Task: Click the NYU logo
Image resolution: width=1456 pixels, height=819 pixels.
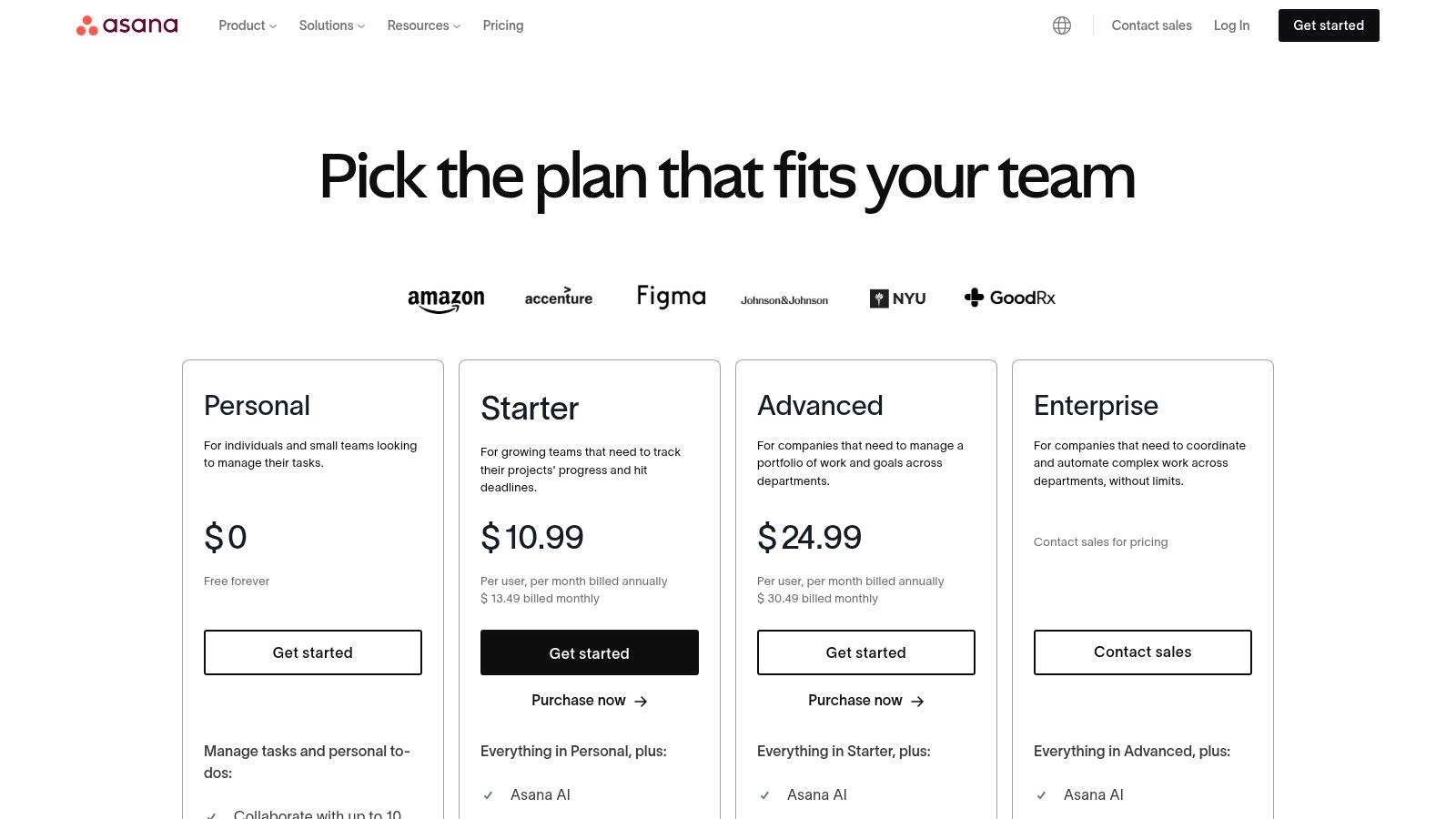Action: pyautogui.click(x=896, y=298)
